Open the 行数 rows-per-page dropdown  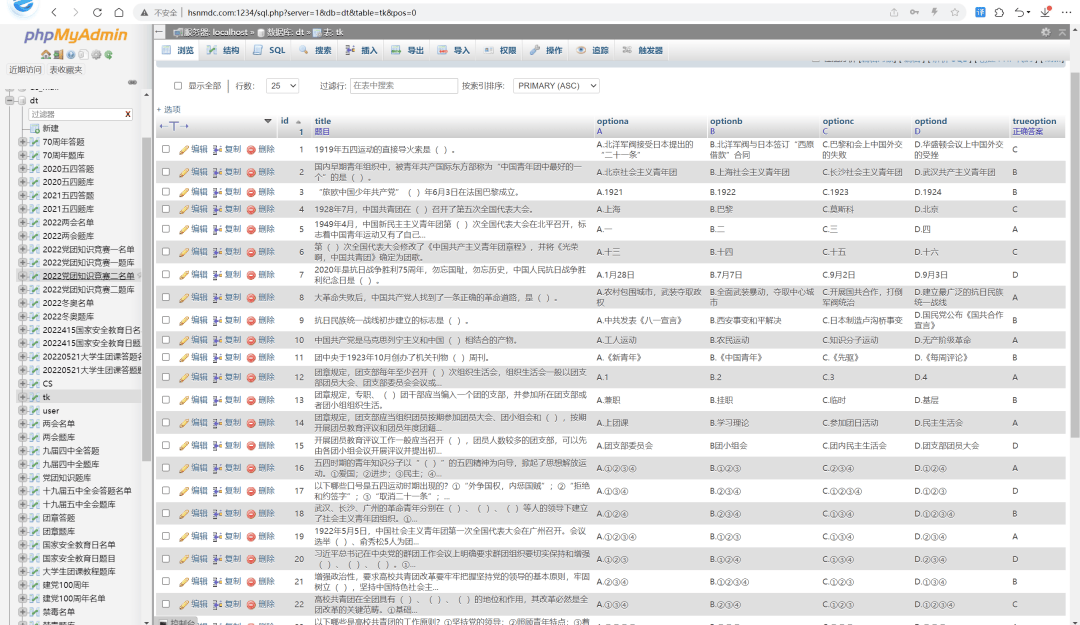click(x=281, y=86)
